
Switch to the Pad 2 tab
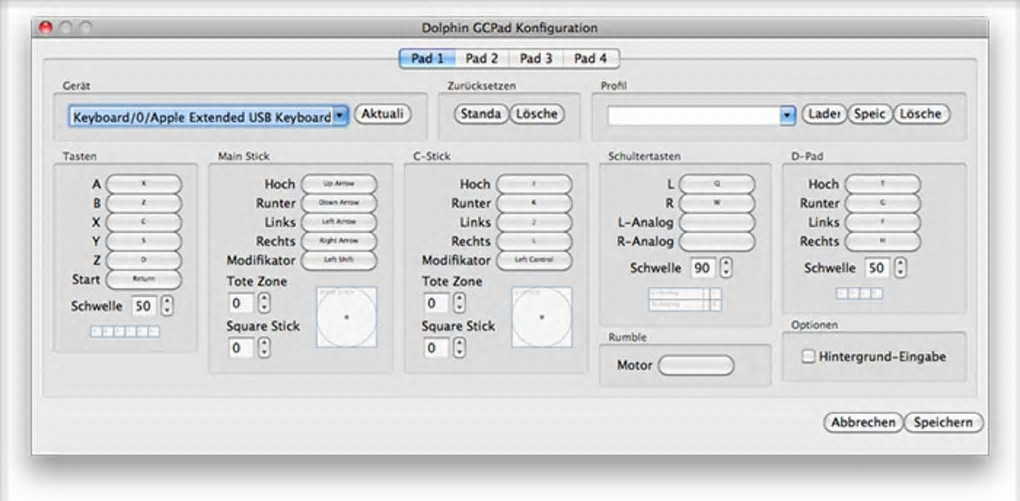(x=481, y=59)
